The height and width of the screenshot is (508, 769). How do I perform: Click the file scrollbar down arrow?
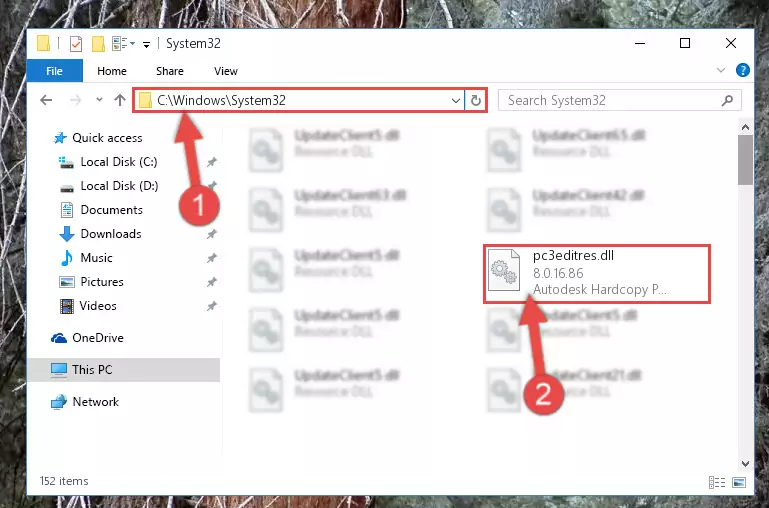[x=745, y=463]
